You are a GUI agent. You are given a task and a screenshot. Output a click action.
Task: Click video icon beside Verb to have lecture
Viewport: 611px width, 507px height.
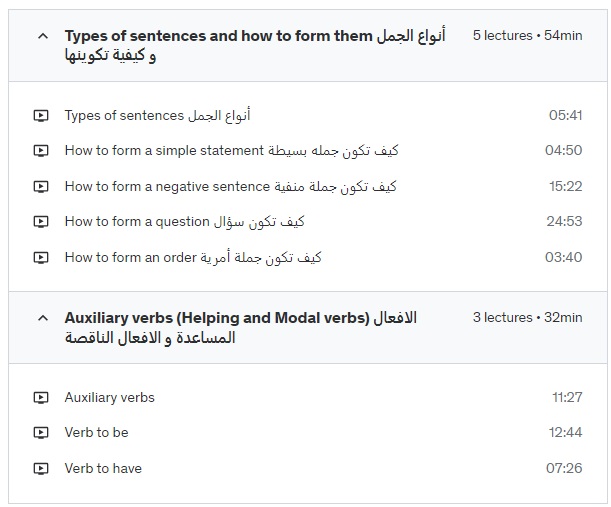coord(41,468)
